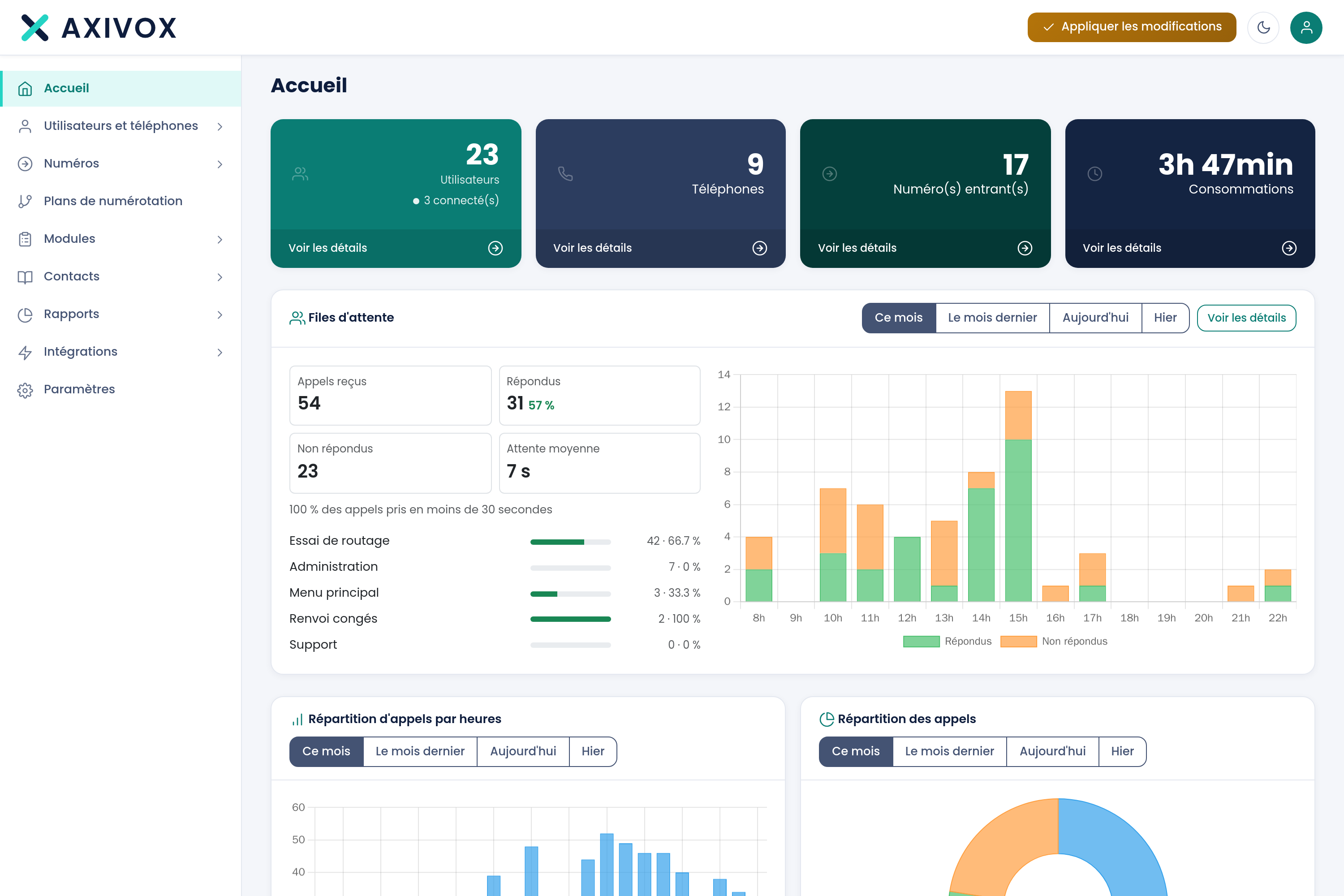Select Hier in Répartition des appels
Screen dimensions: 1344x896
[x=1122, y=751]
